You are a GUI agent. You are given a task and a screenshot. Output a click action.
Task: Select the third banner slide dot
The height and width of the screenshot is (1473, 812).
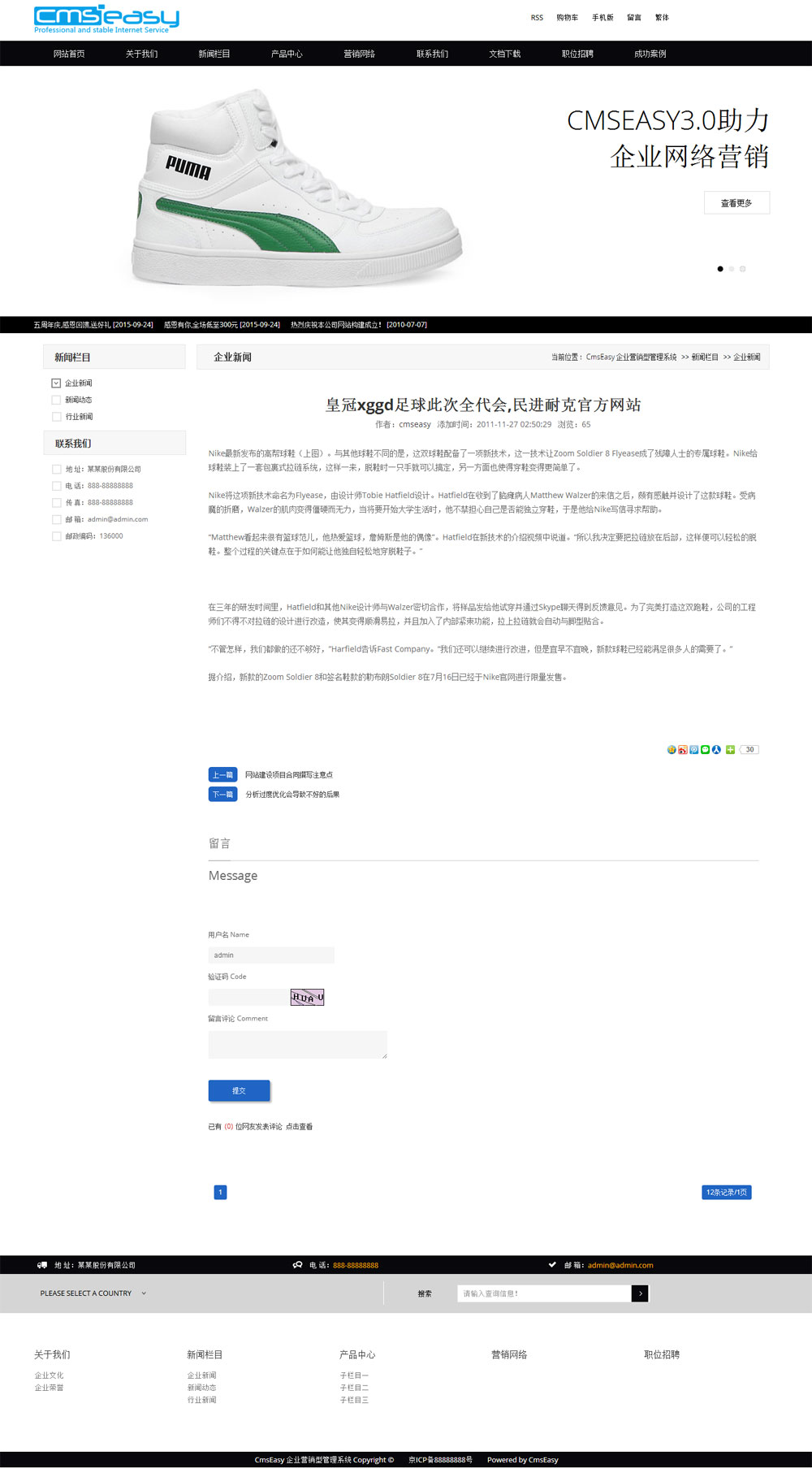[x=742, y=269]
